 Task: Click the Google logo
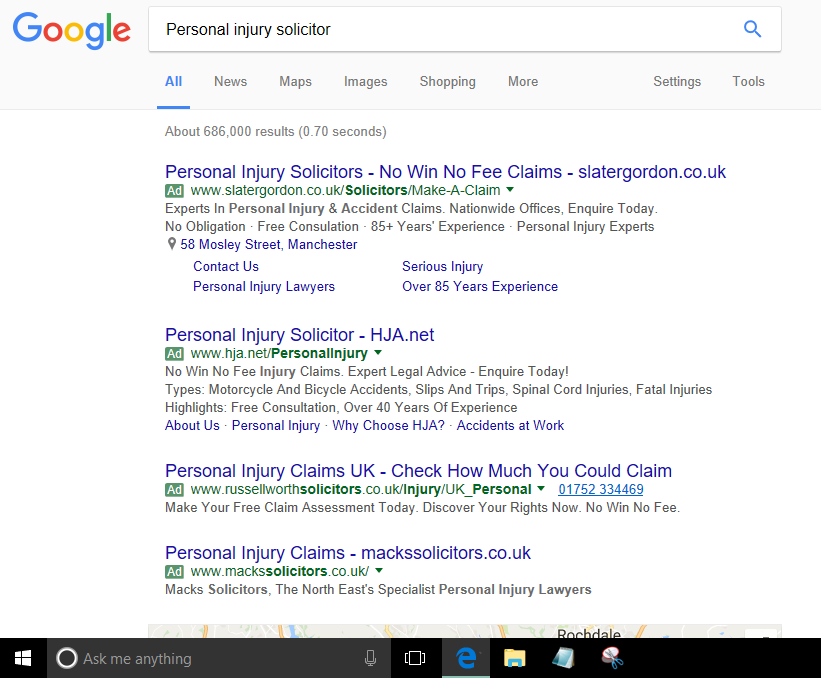click(72, 30)
